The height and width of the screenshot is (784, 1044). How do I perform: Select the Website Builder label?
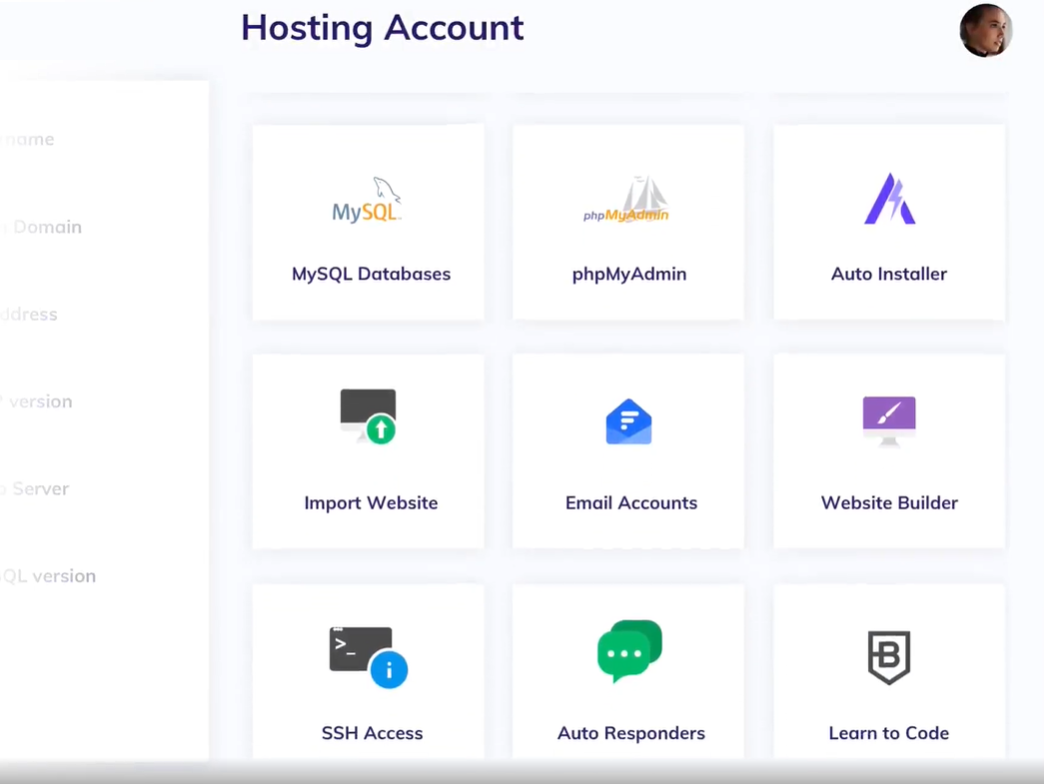888,502
